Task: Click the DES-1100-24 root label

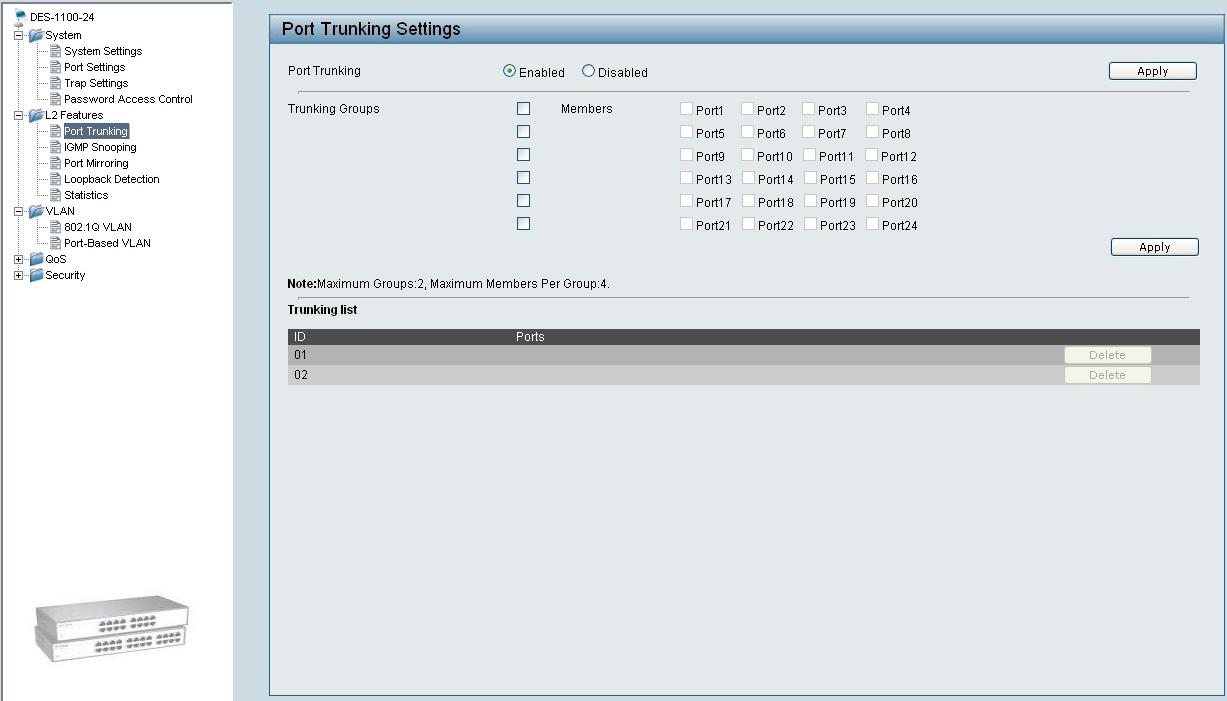Action: pyautogui.click(x=62, y=17)
